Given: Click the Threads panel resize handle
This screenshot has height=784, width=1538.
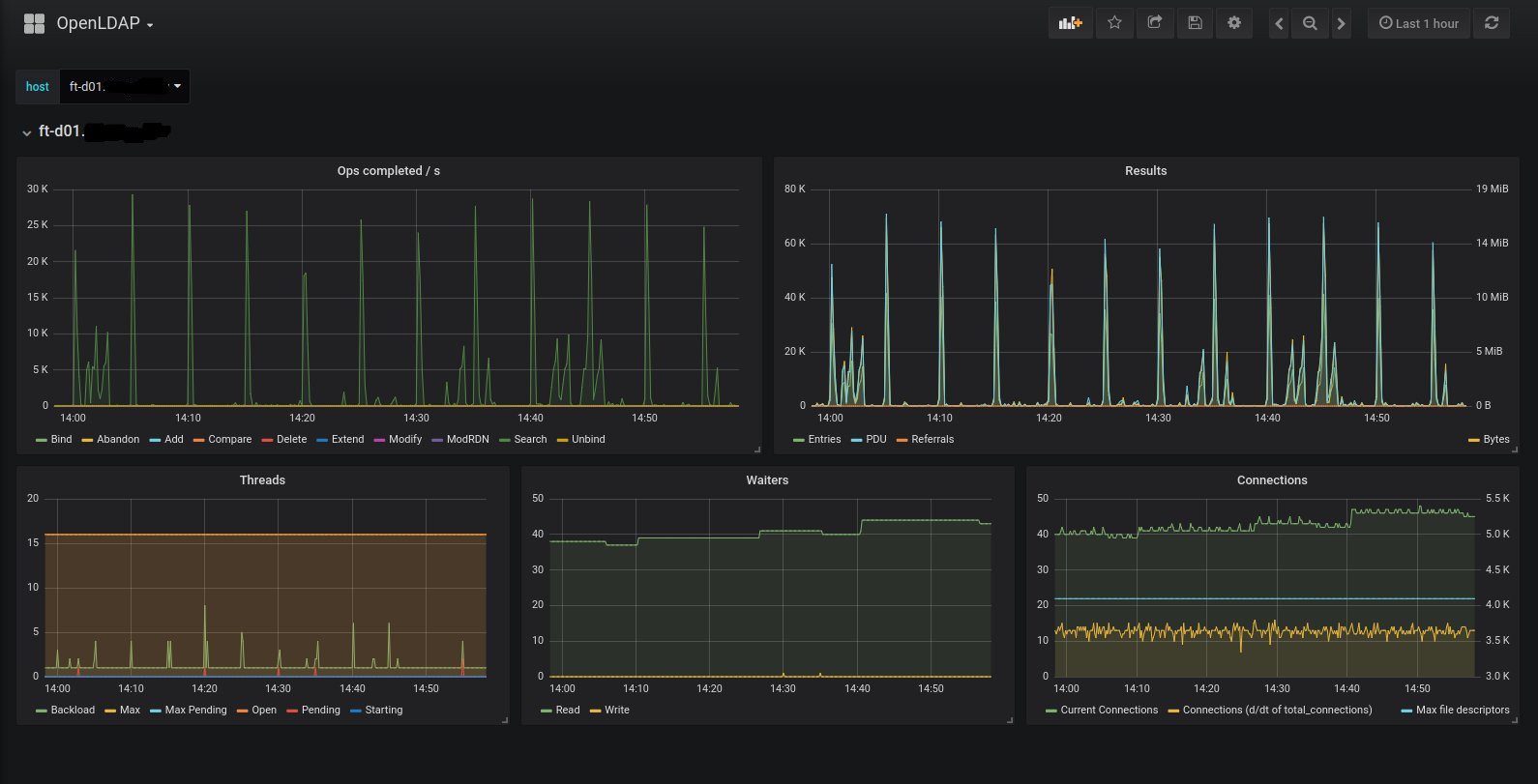Looking at the screenshot, I should click(505, 719).
